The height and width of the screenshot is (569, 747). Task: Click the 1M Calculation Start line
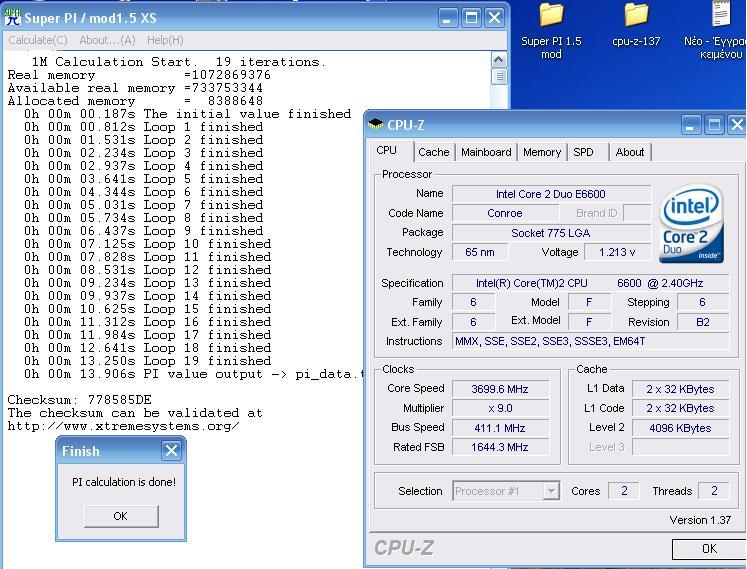click(x=179, y=62)
